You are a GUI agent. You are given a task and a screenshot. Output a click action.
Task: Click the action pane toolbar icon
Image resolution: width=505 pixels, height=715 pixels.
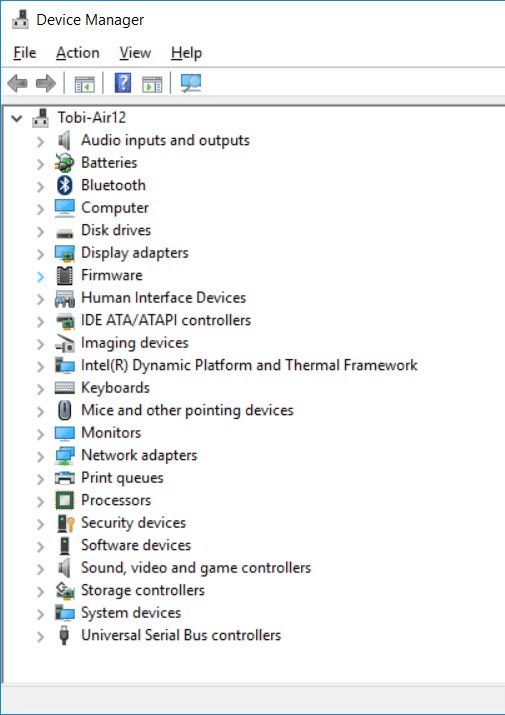pyautogui.click(x=152, y=84)
